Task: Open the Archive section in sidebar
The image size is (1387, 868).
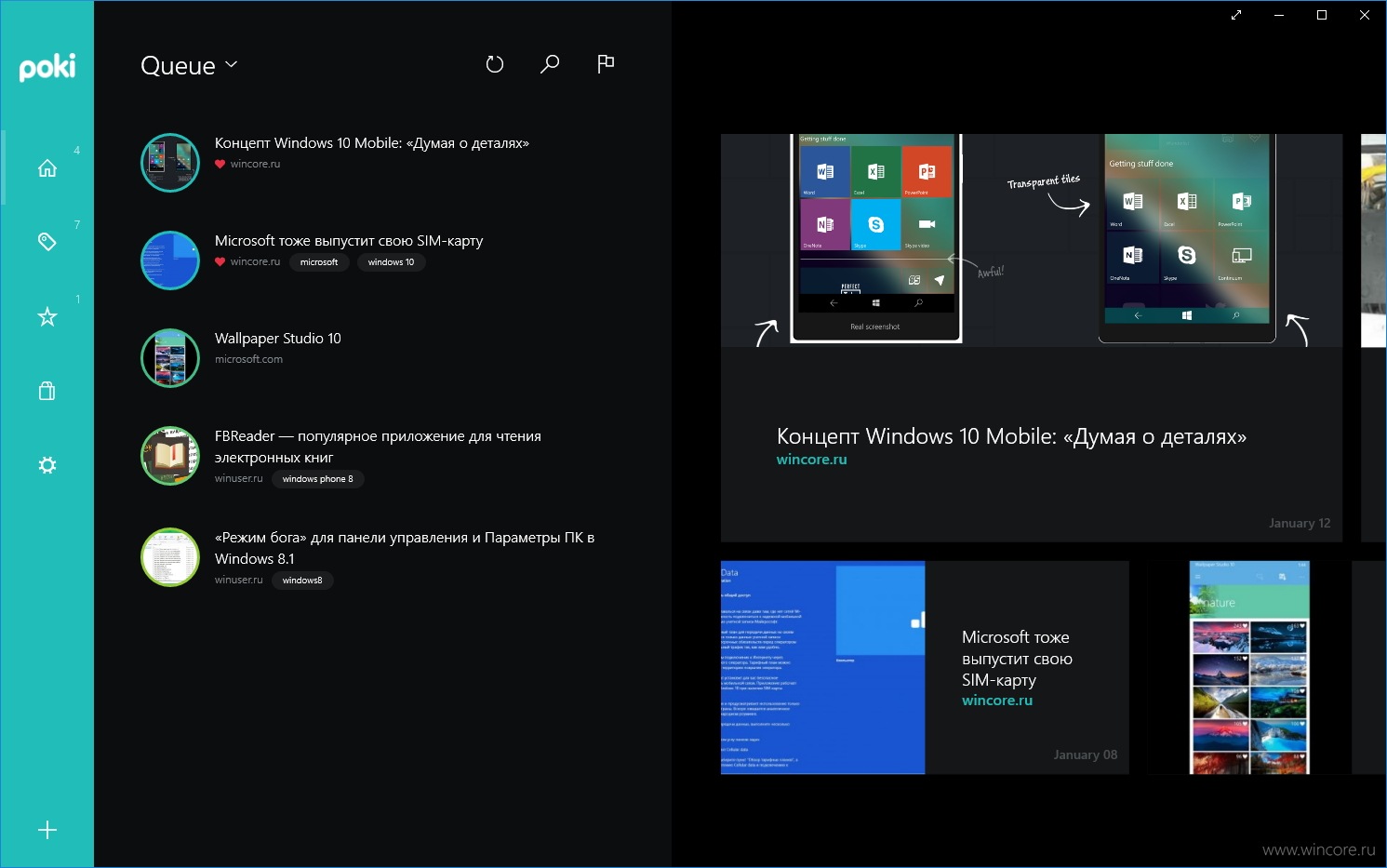Action: (47, 391)
